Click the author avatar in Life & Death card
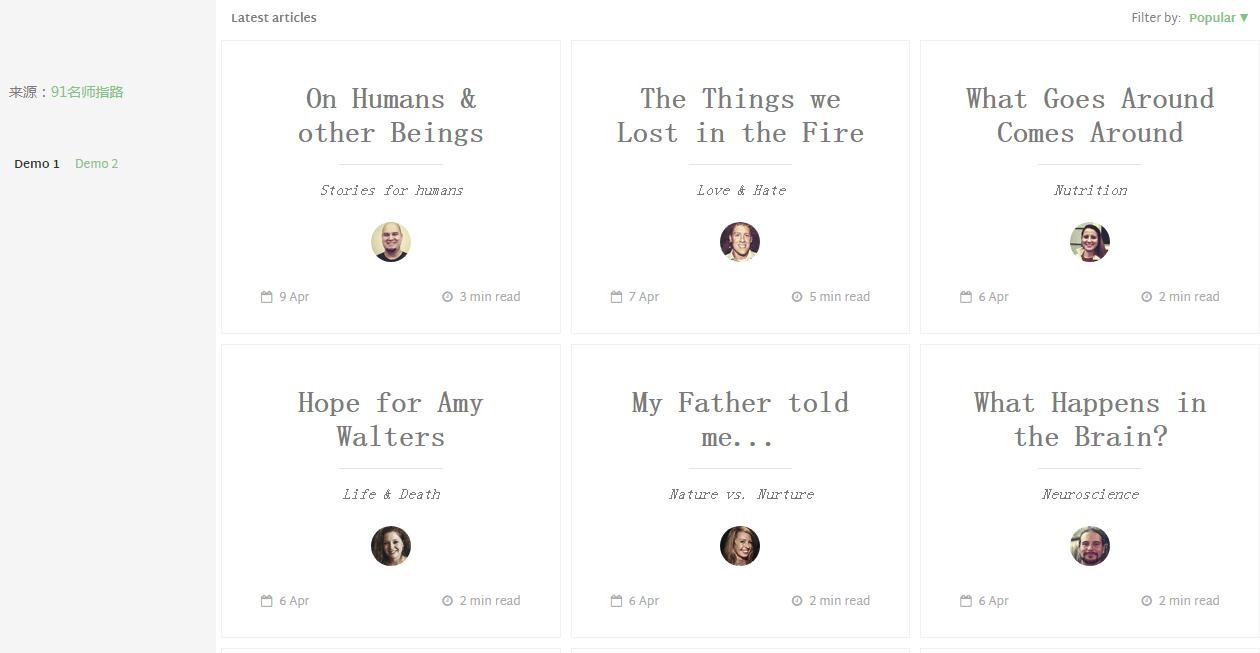Image resolution: width=1260 pixels, height=653 pixels. pyautogui.click(x=391, y=546)
